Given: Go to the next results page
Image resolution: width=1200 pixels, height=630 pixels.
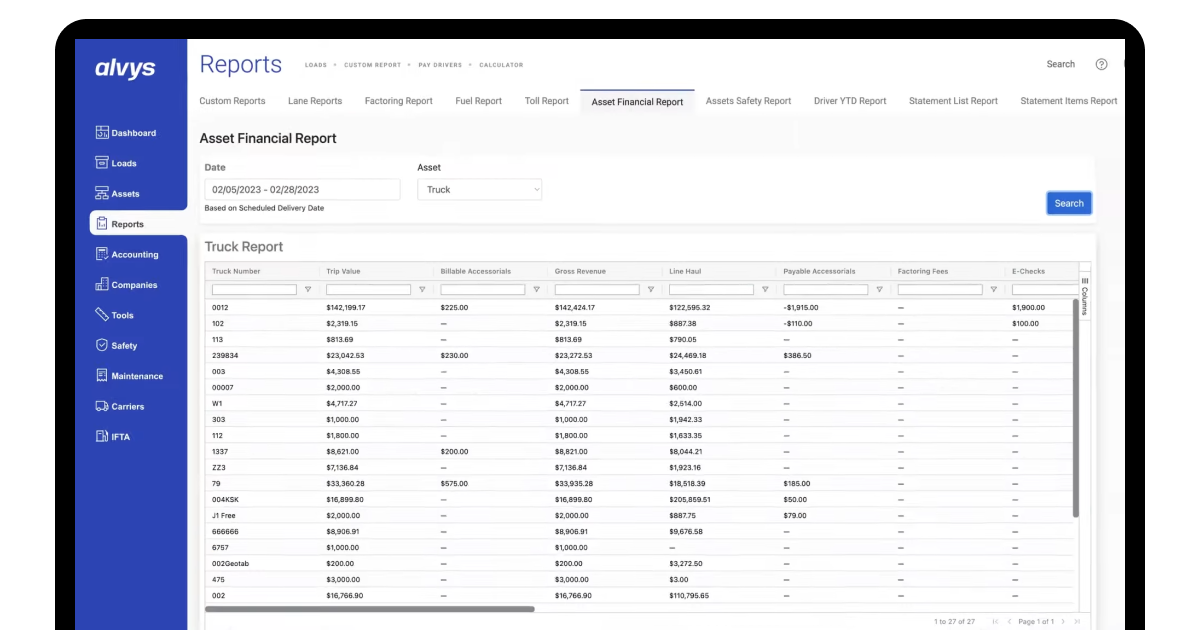Looking at the screenshot, I should tap(1063, 622).
